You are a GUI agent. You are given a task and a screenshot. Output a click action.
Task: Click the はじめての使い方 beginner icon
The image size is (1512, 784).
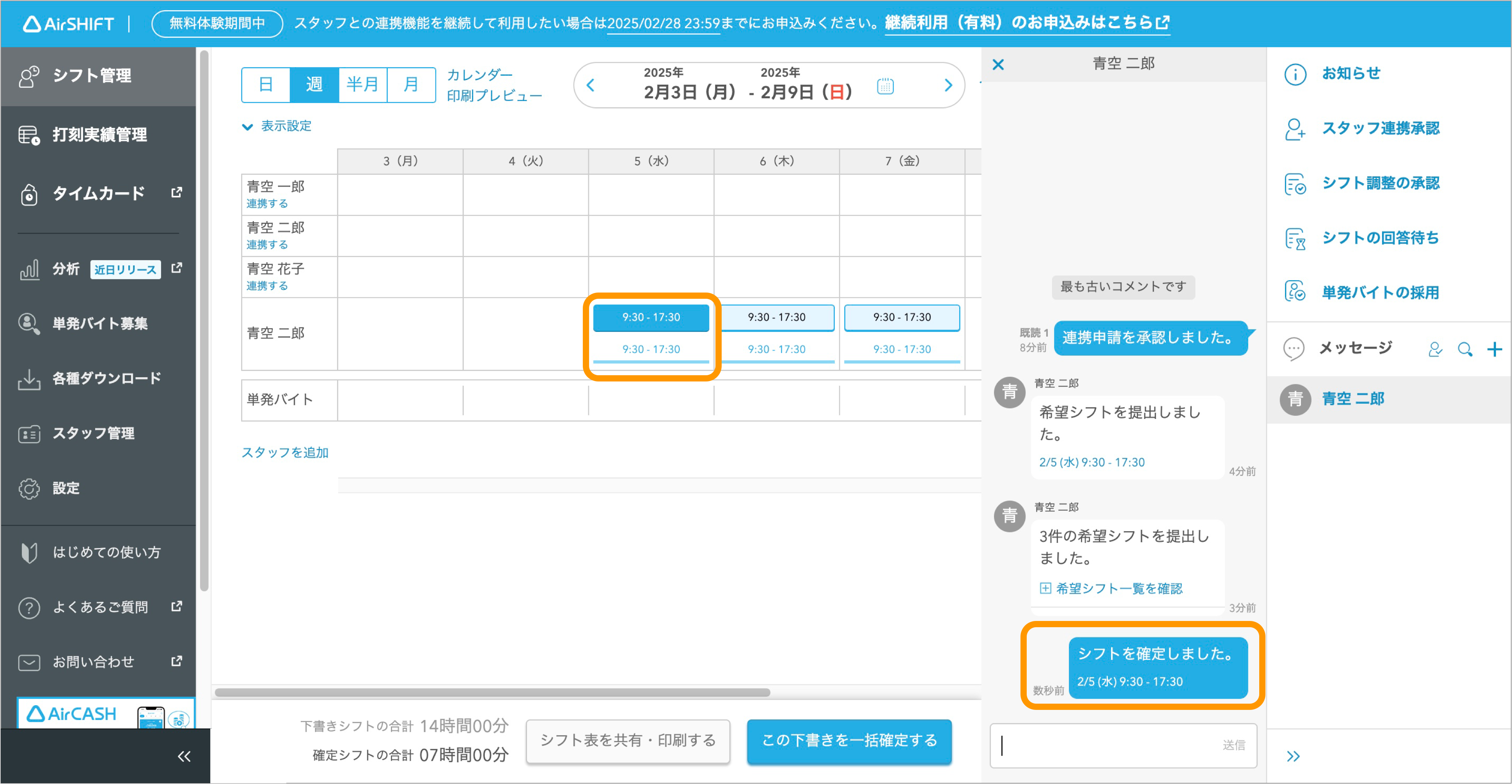pyautogui.click(x=29, y=552)
